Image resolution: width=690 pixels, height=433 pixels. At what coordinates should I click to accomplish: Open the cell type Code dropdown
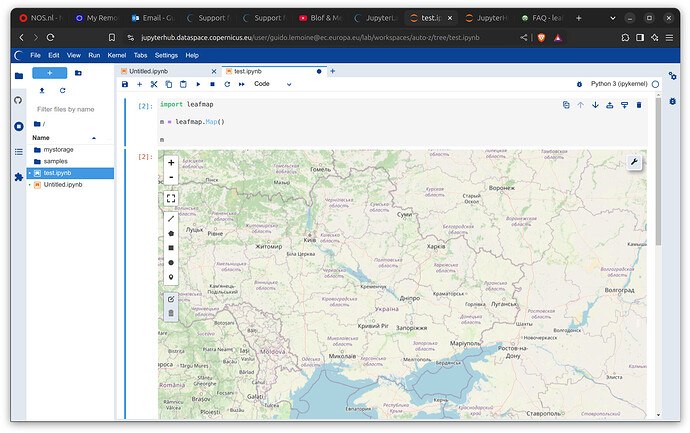(x=272, y=85)
